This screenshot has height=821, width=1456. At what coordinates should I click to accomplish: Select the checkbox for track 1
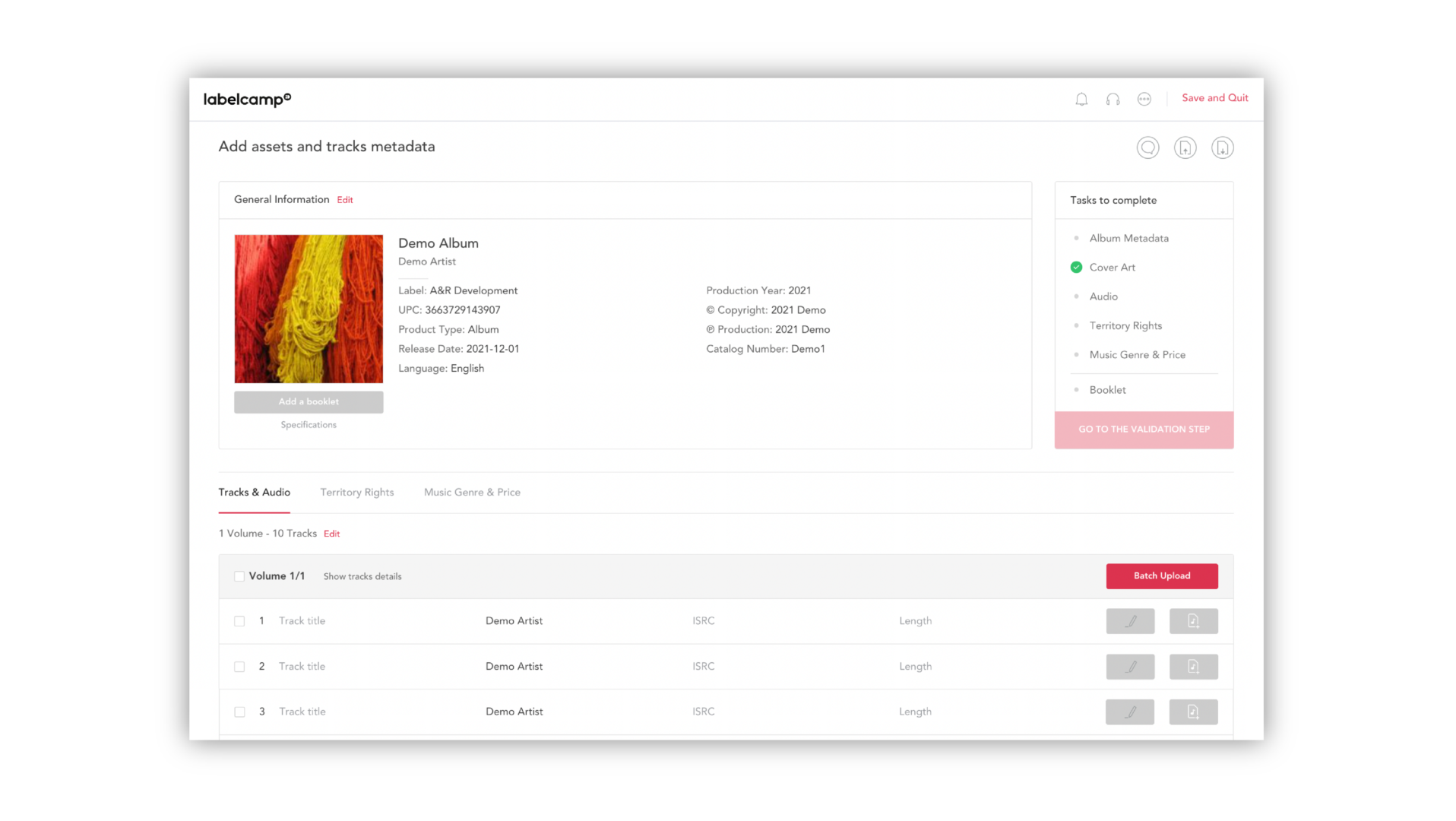(239, 621)
